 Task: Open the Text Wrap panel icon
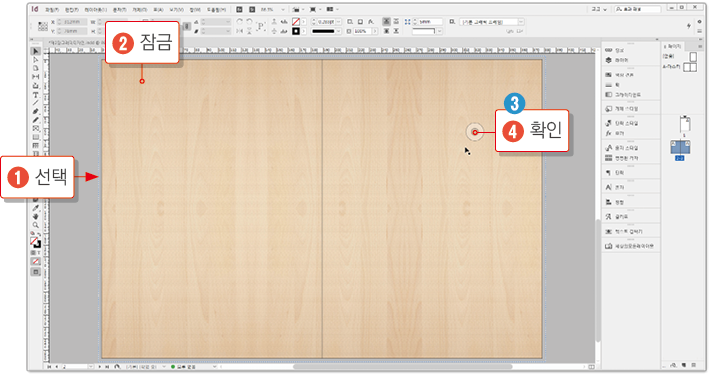coord(609,232)
